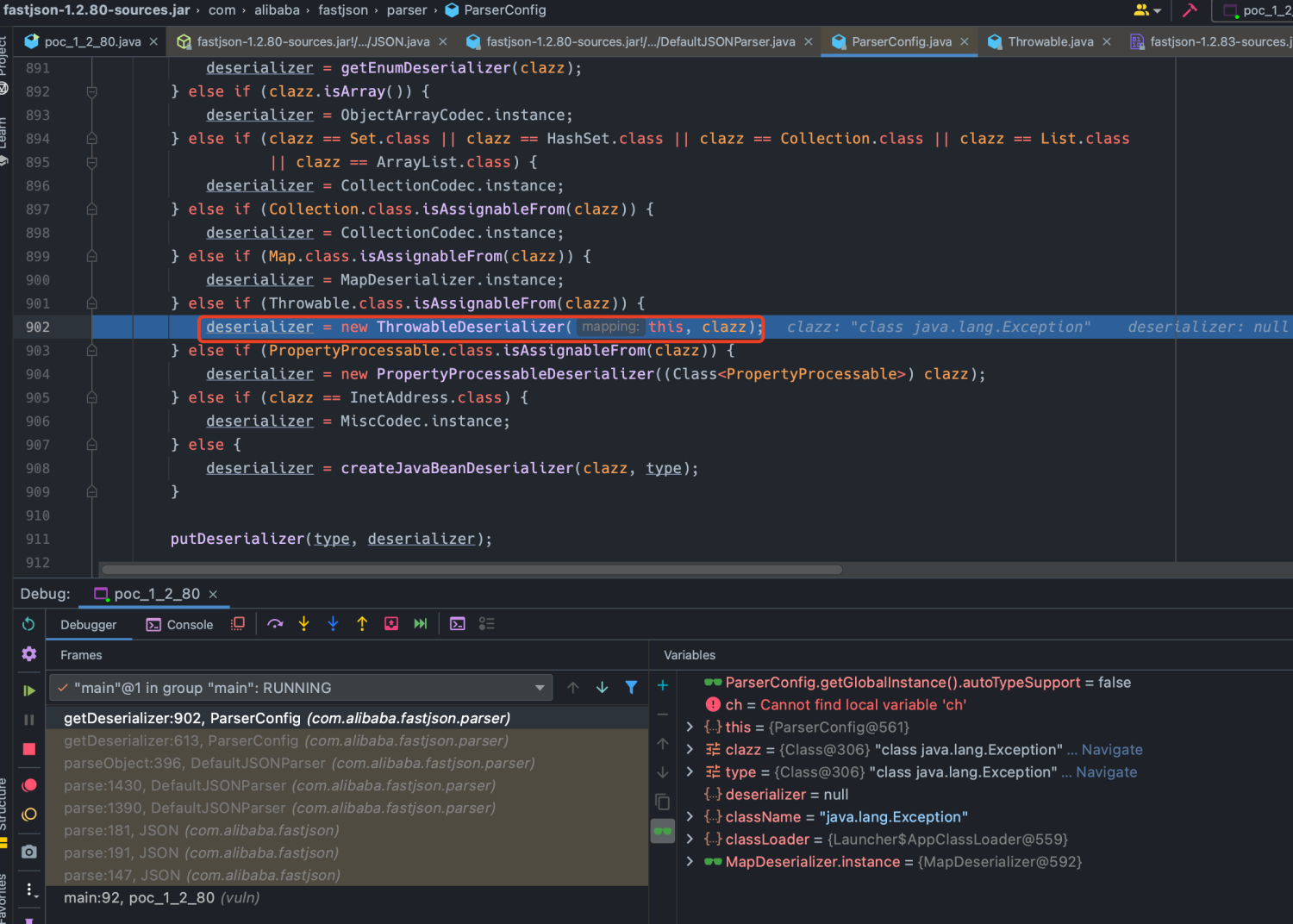Open Evaluate Expression icon
1293x924 pixels.
click(458, 624)
